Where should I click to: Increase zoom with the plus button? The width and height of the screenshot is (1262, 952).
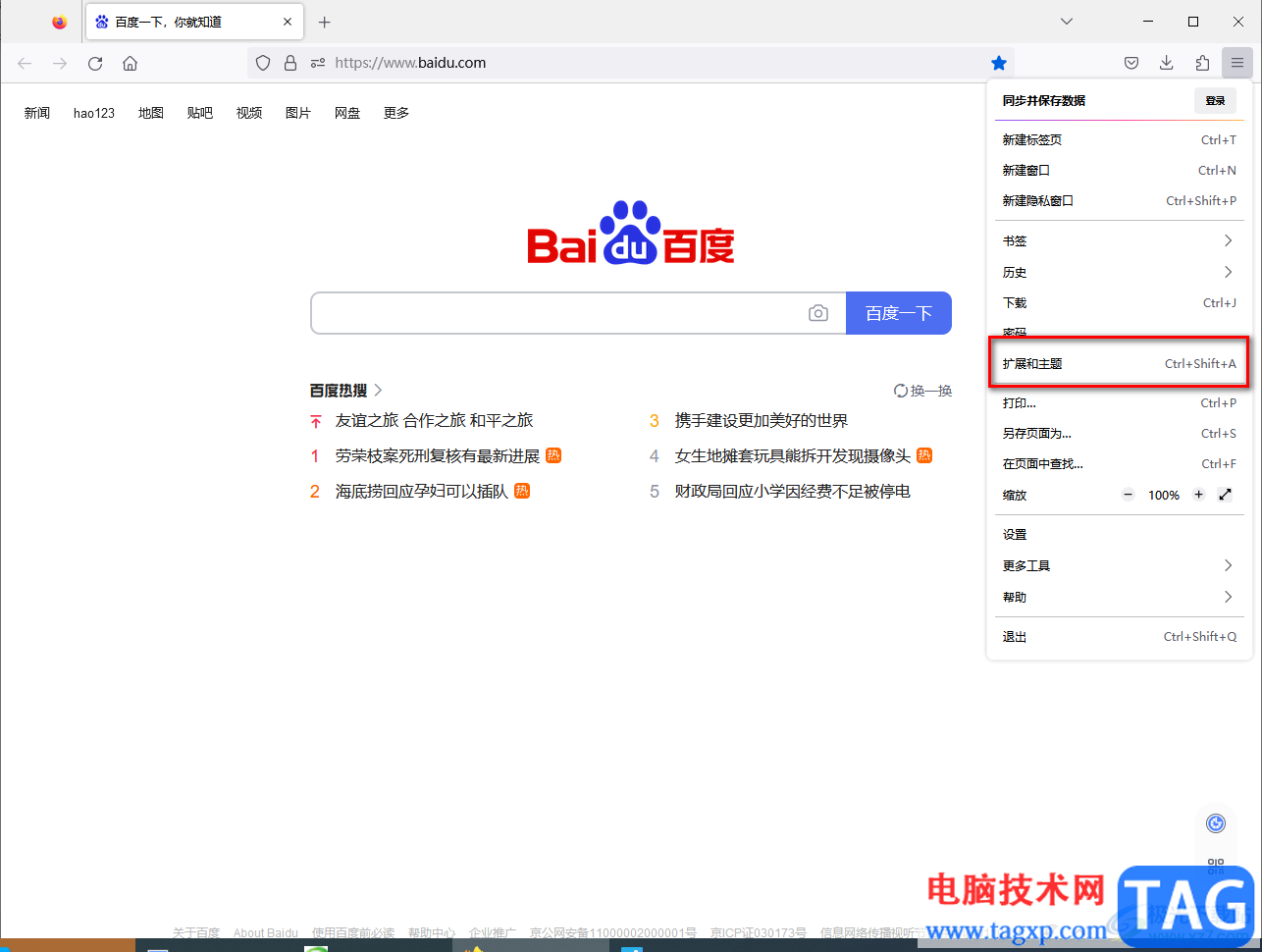coord(1198,495)
